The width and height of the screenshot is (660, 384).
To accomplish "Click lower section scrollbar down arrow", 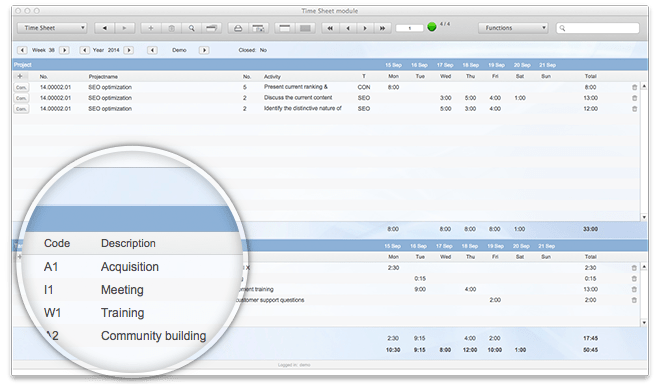I will tap(644, 323).
